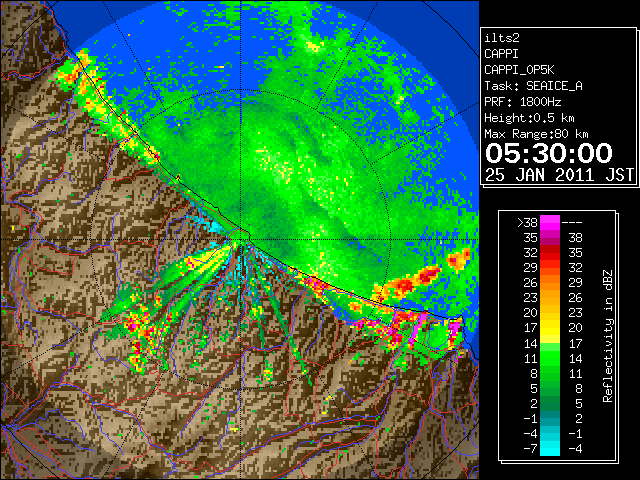Click the 05:30:00 timestamp
Viewport: 640px width, 480px height.
(549, 153)
